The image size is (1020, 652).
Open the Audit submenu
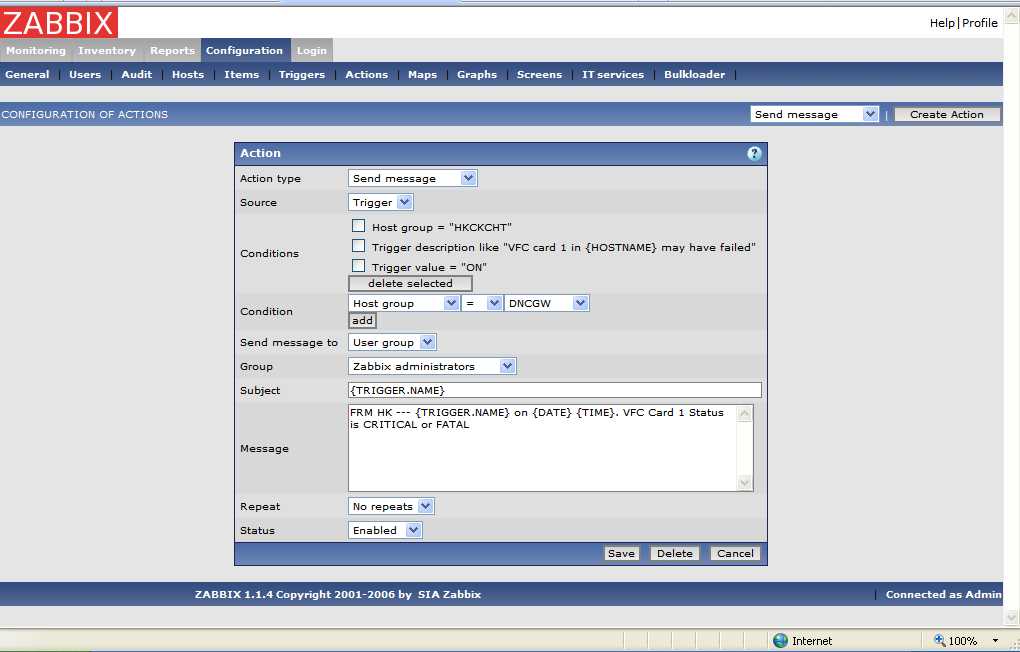tap(137, 75)
